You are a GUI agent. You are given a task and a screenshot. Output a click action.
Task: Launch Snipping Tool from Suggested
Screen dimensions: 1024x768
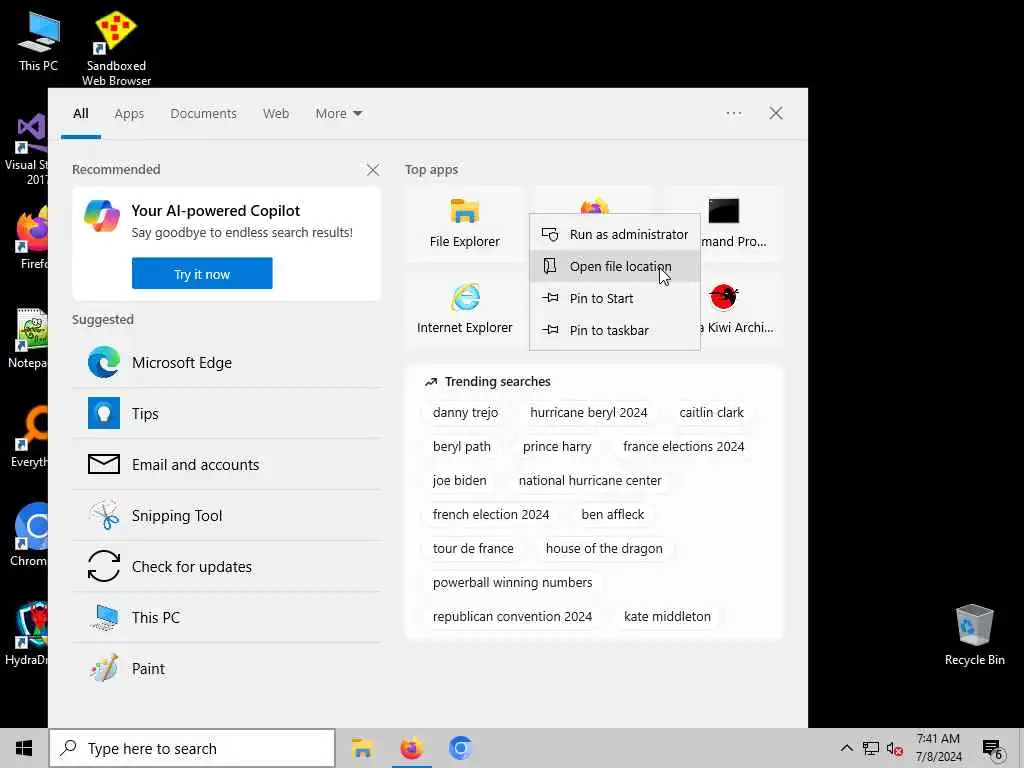tap(227, 515)
